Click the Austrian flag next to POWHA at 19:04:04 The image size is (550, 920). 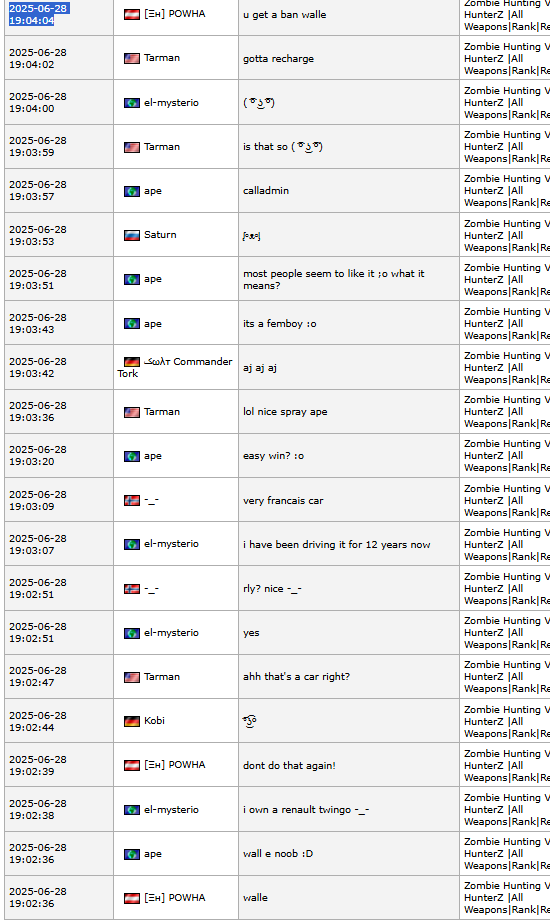(131, 14)
